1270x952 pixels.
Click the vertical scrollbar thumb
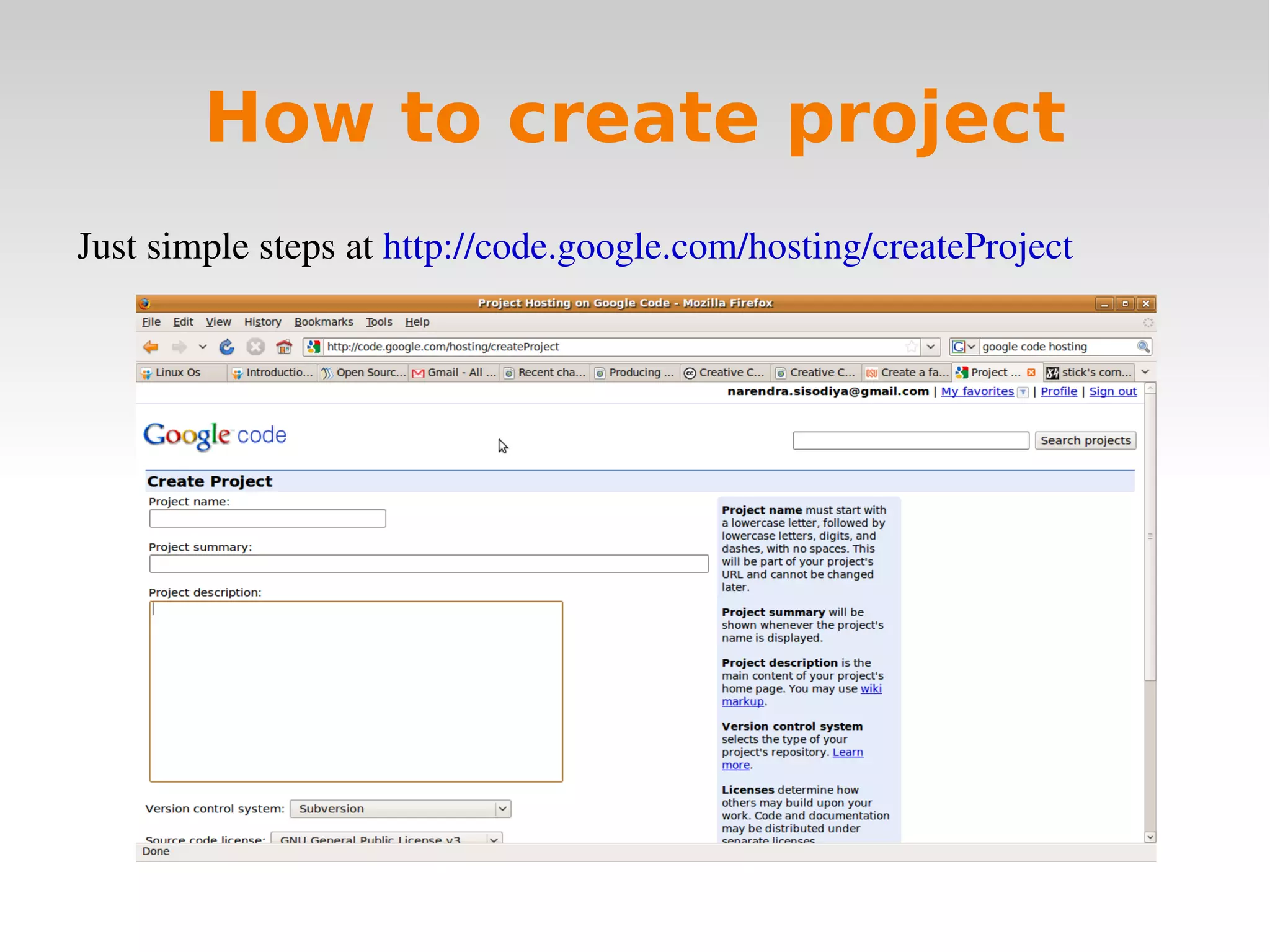1150,537
